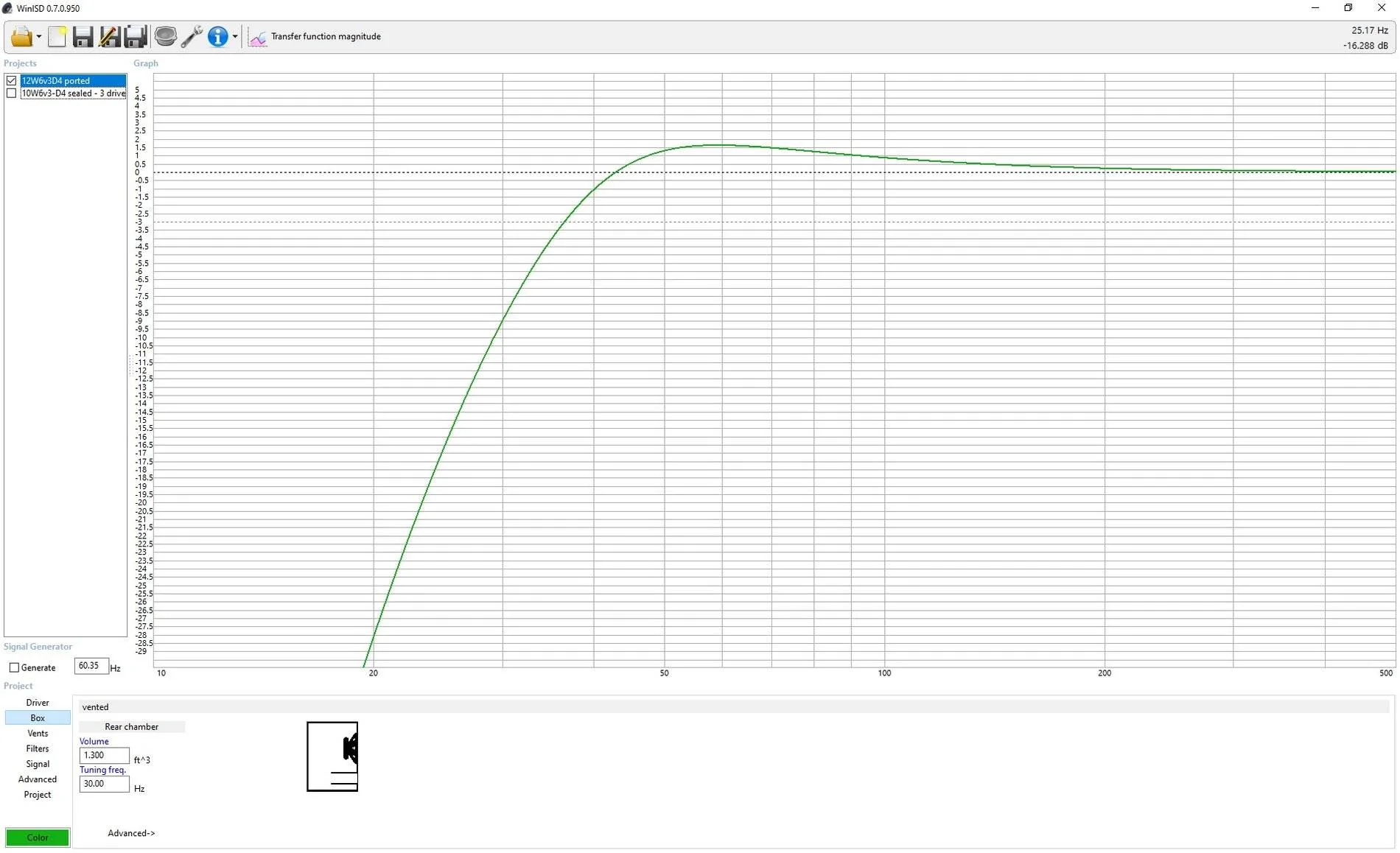The height and width of the screenshot is (853, 1400).
Task: Click the blue info icon
Action: [218, 36]
